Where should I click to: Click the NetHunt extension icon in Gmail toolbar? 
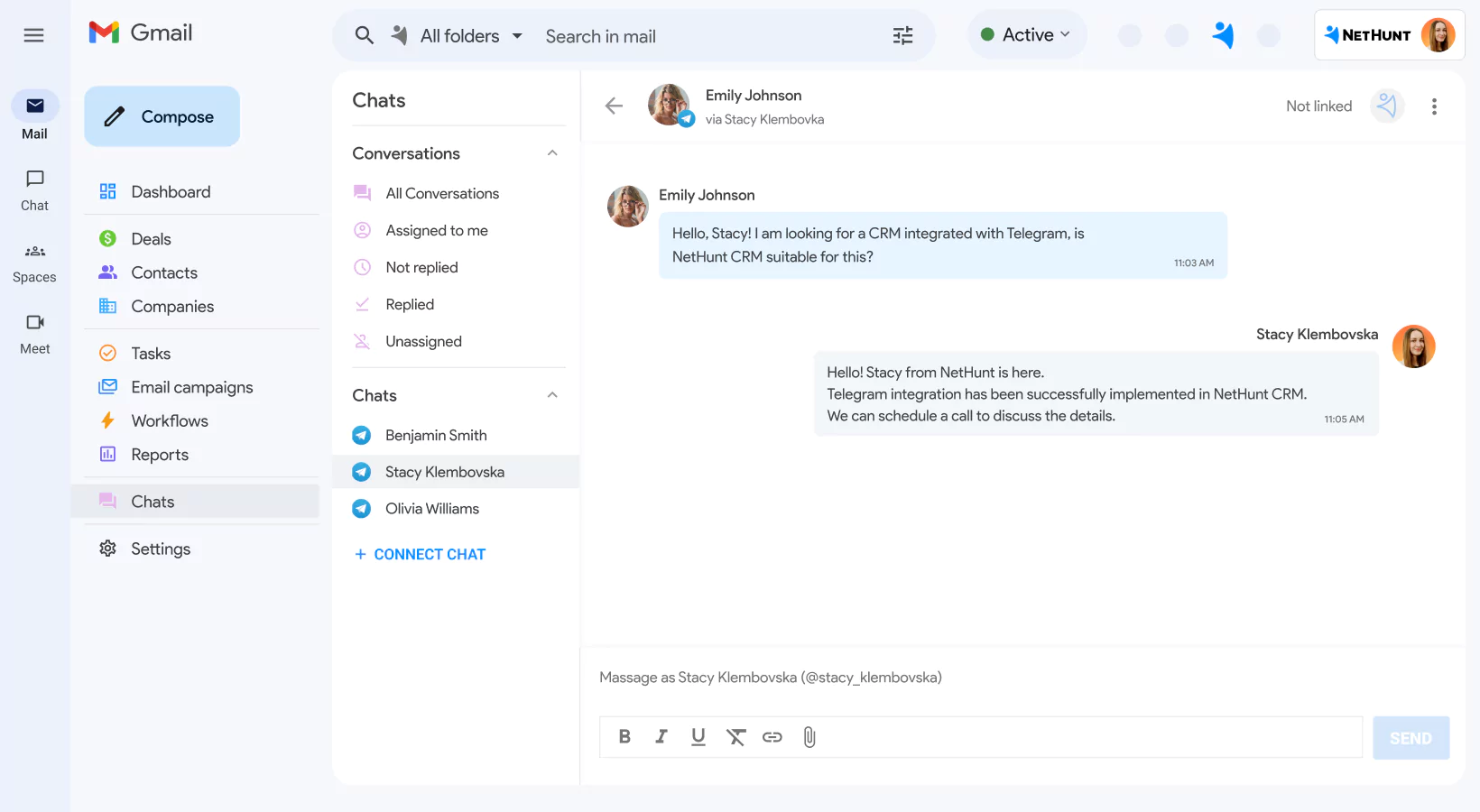1223,34
